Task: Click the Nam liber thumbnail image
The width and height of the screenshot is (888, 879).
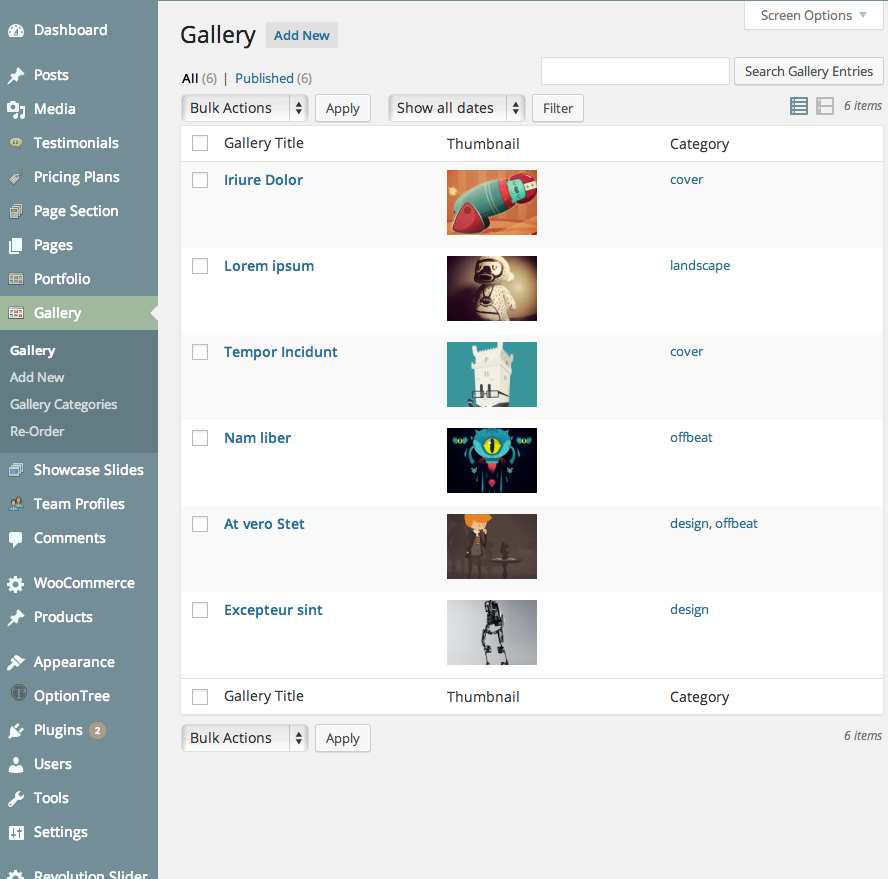Action: coord(491,460)
